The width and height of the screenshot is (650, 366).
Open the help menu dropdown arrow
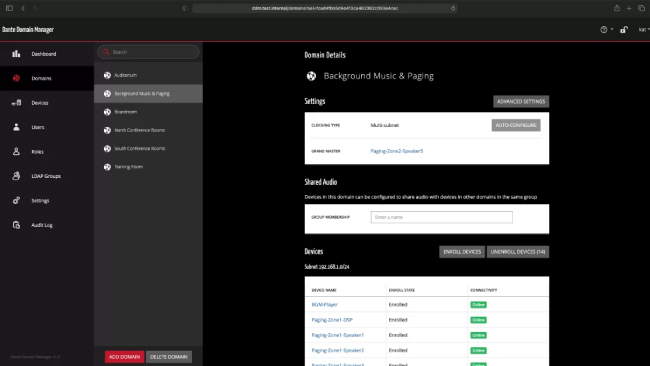point(612,29)
